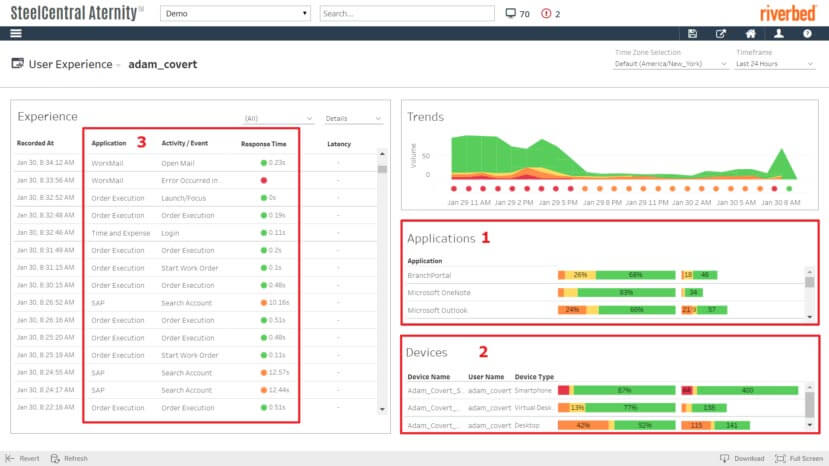Open the hamburger navigation menu
The image size is (829, 466).
click(16, 33)
